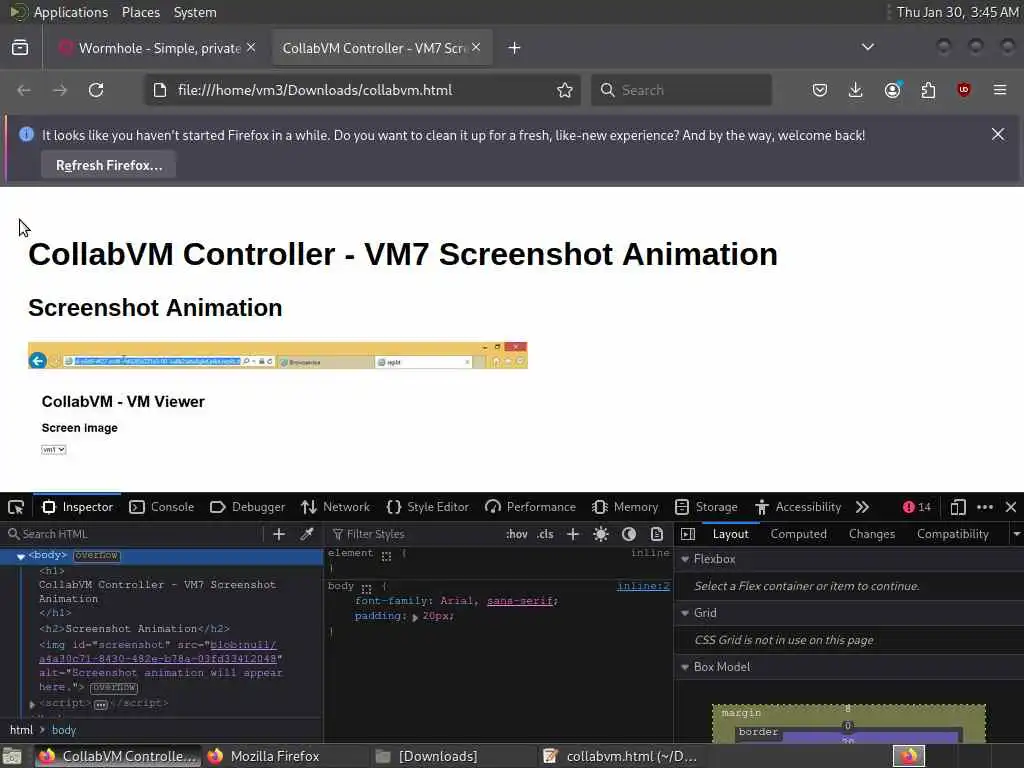Expand the script node in markup
1024x768 pixels.
pyautogui.click(x=32, y=704)
